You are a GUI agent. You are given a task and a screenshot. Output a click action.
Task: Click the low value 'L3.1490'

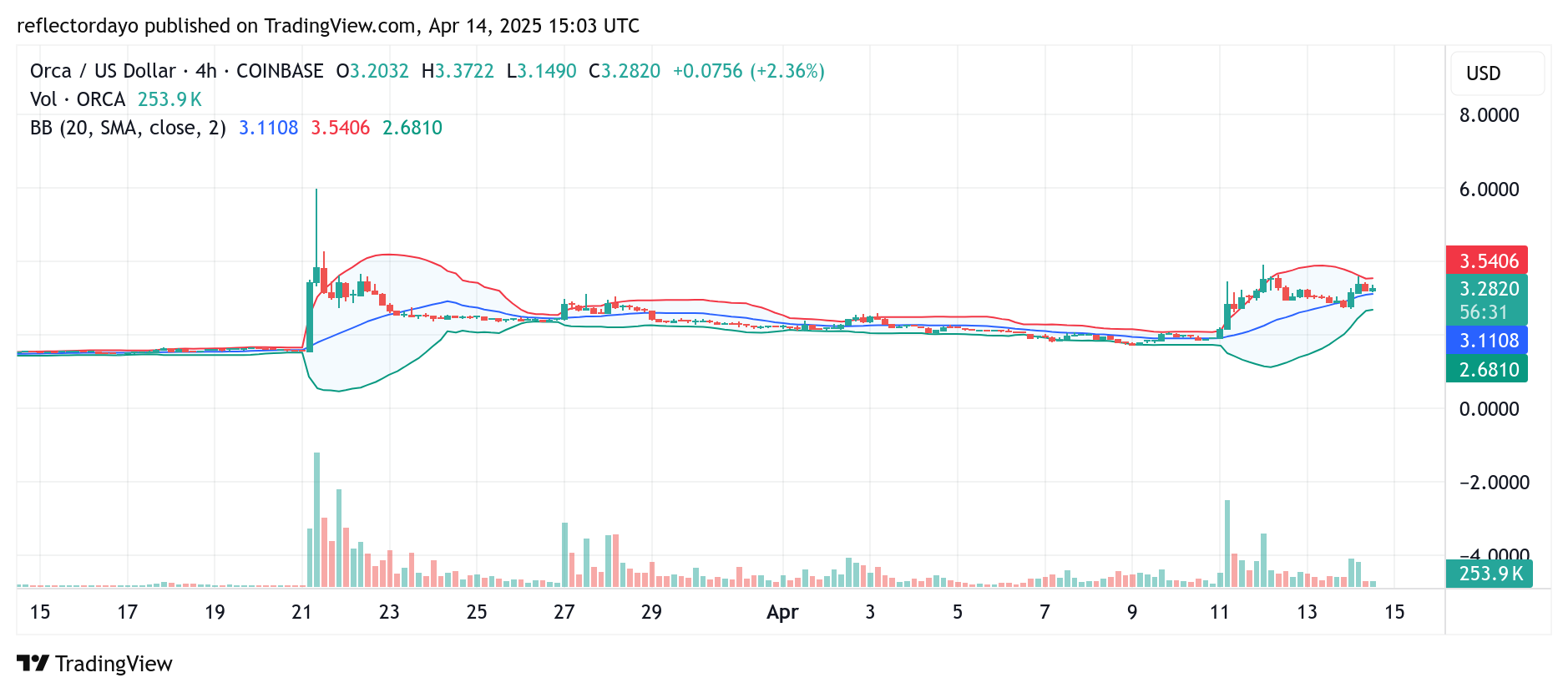tap(542, 71)
